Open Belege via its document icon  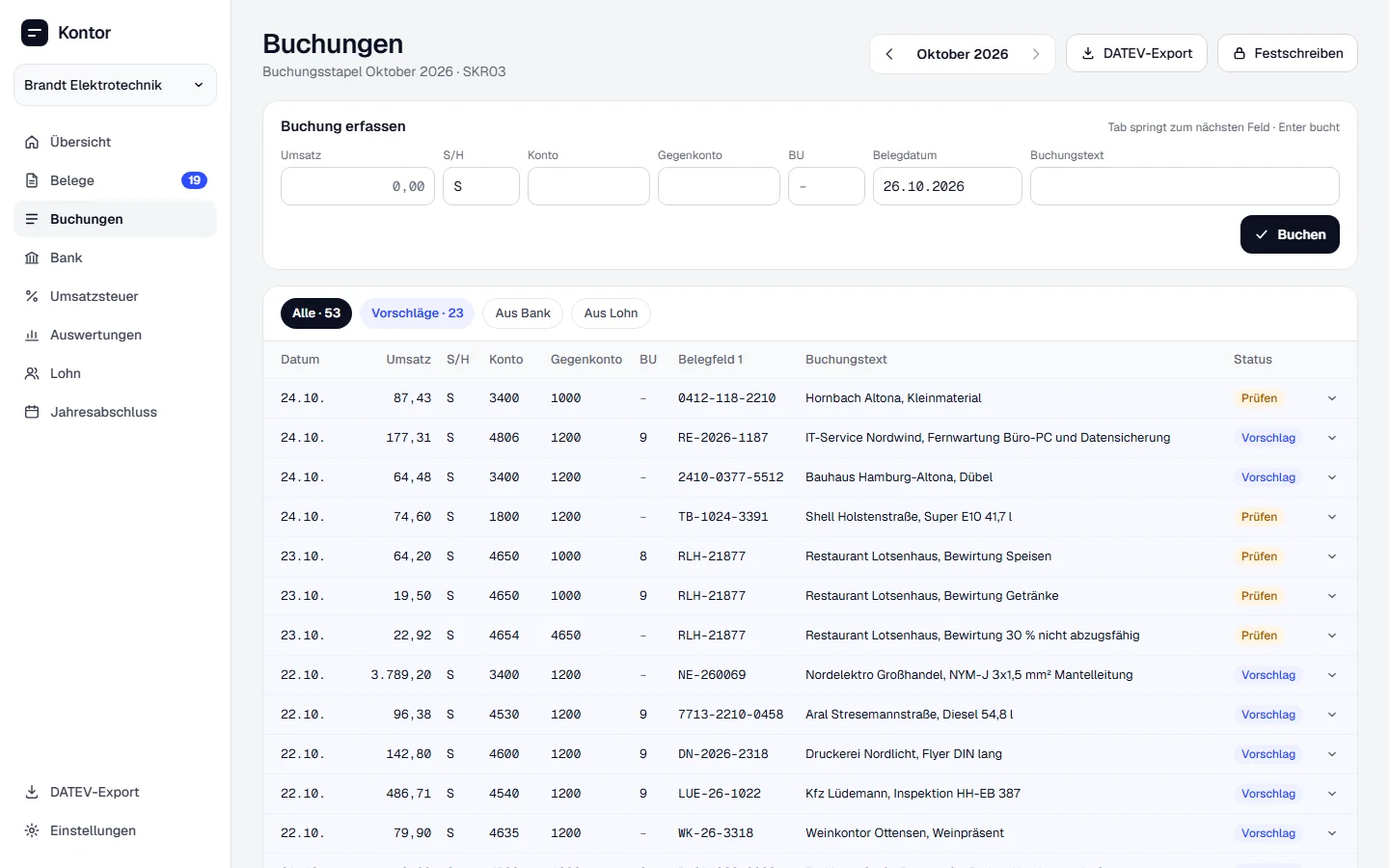[x=32, y=180]
